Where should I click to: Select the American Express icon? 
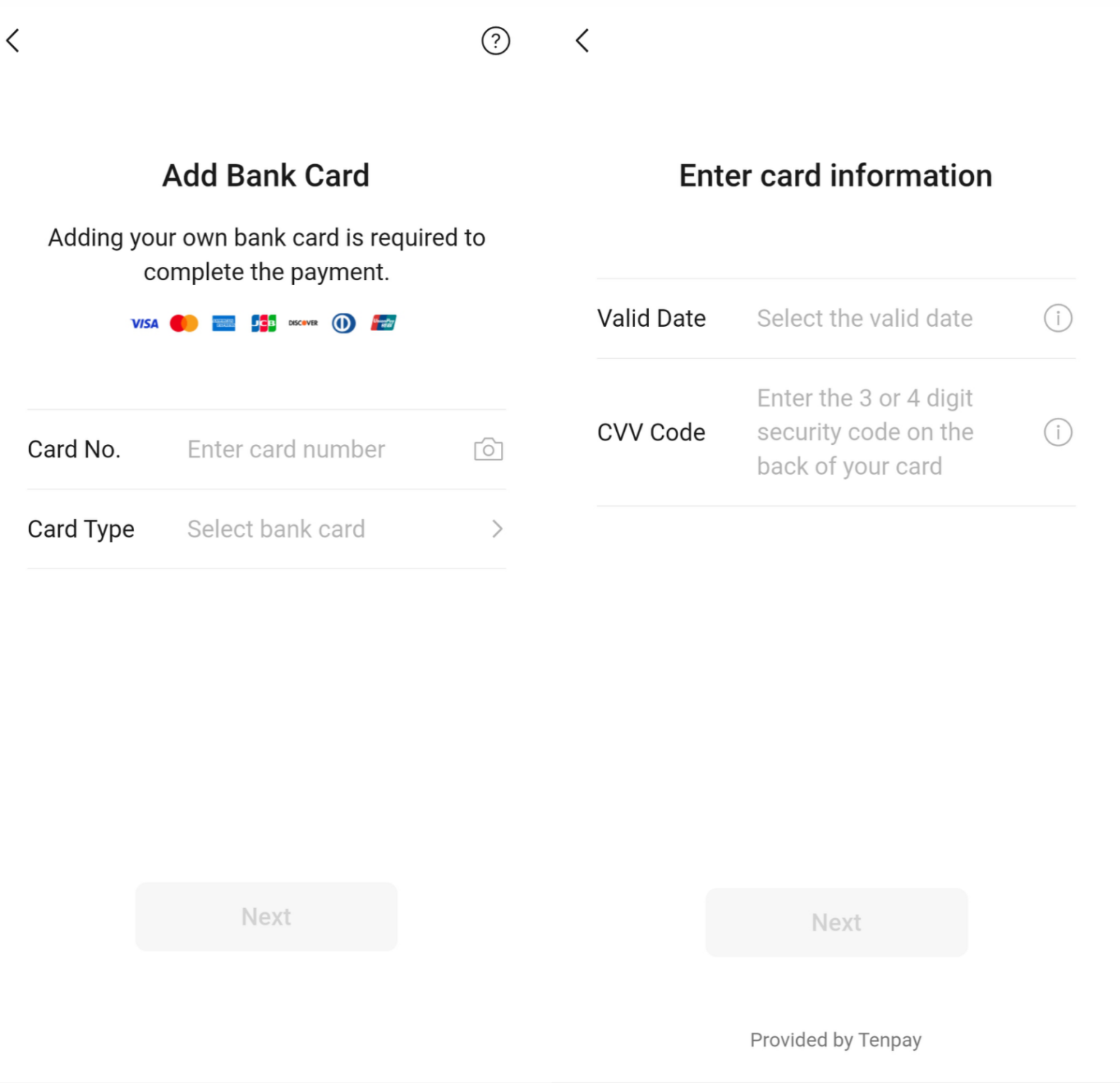pyautogui.click(x=223, y=323)
